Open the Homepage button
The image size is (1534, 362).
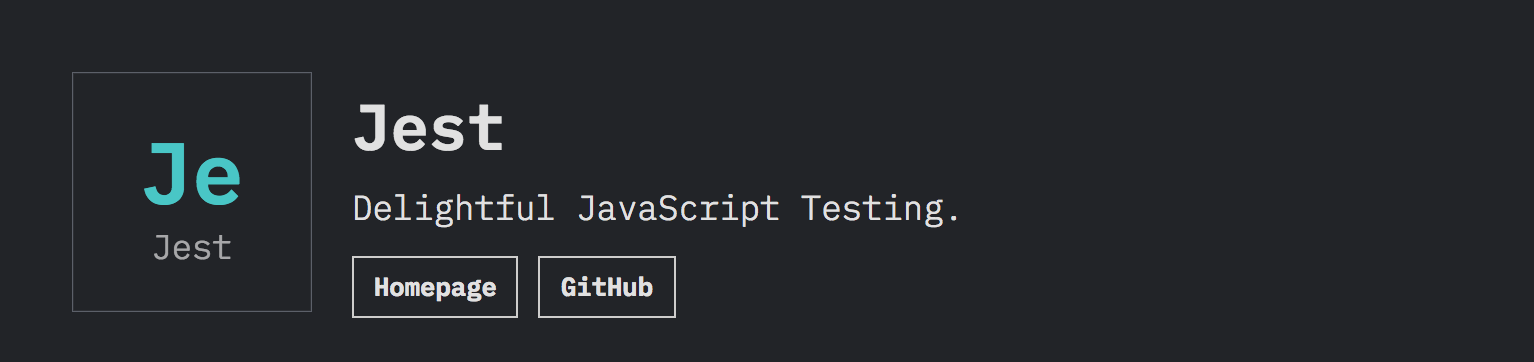click(435, 287)
